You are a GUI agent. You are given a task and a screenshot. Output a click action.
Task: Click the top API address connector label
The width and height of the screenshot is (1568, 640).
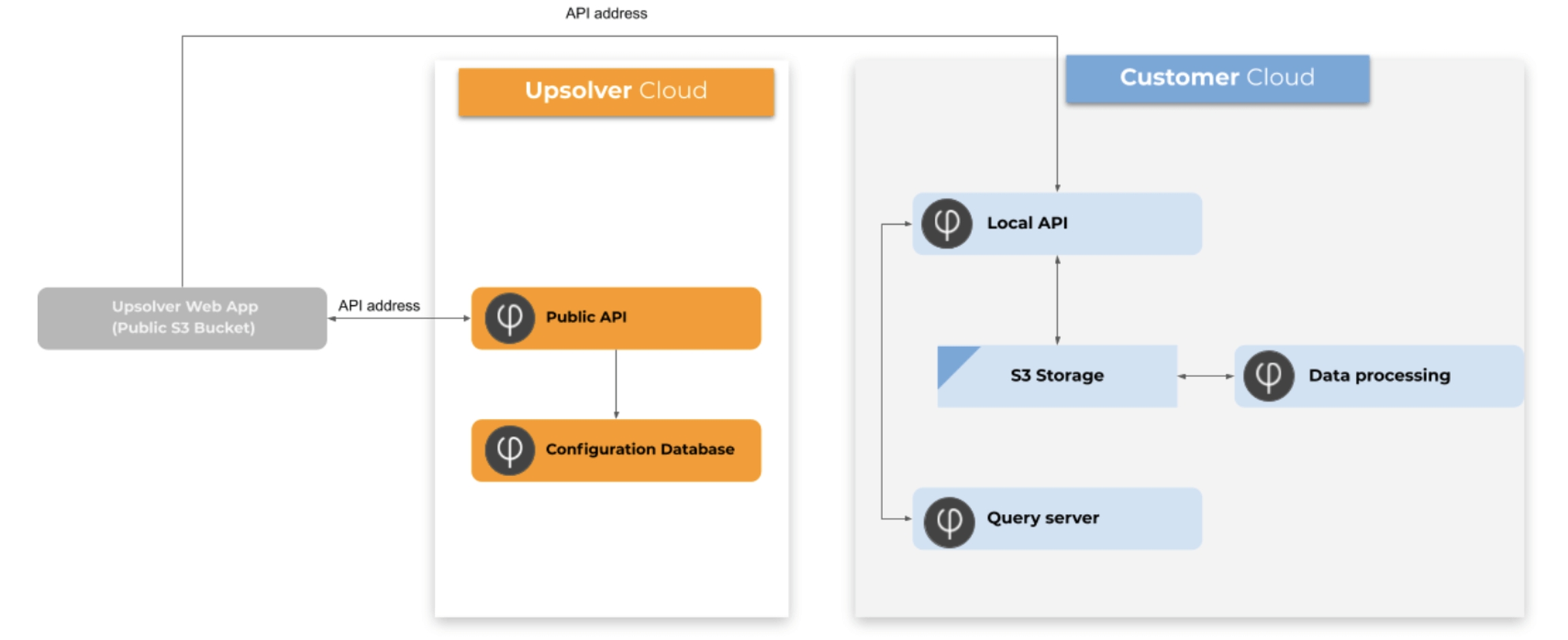click(606, 14)
